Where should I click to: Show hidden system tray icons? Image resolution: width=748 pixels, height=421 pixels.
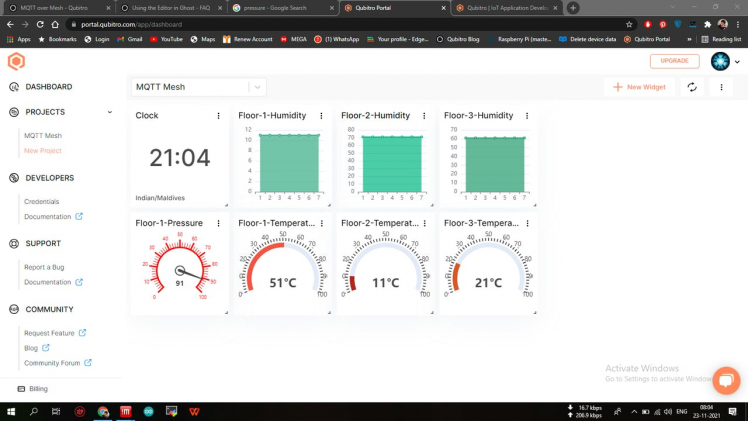(634, 411)
